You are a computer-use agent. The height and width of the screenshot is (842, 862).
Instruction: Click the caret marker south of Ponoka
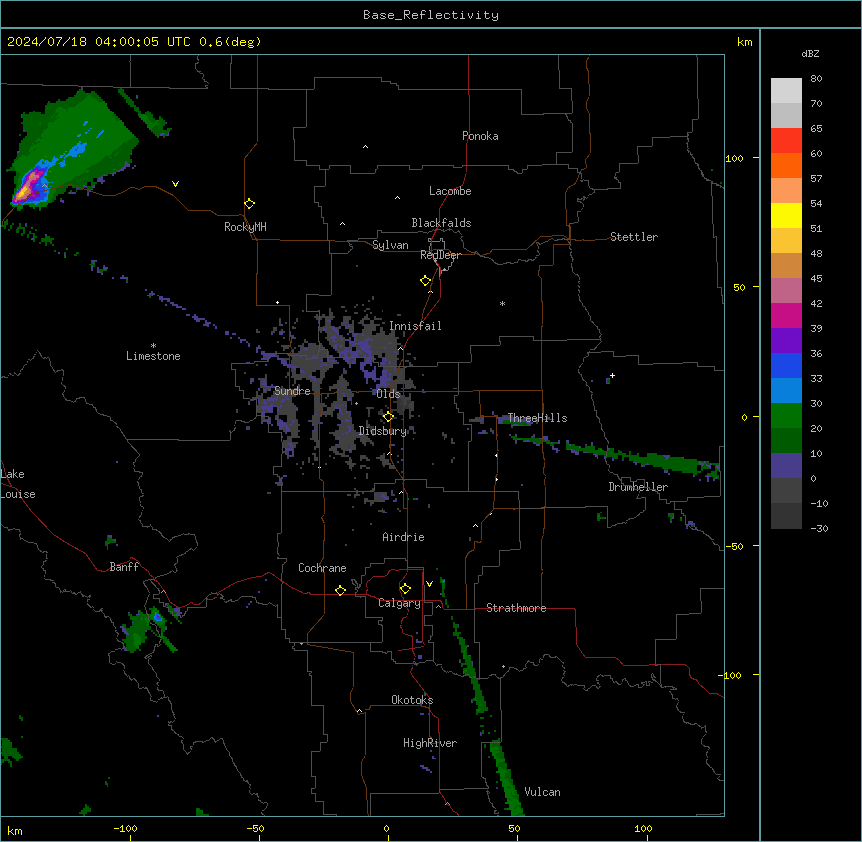[365, 147]
